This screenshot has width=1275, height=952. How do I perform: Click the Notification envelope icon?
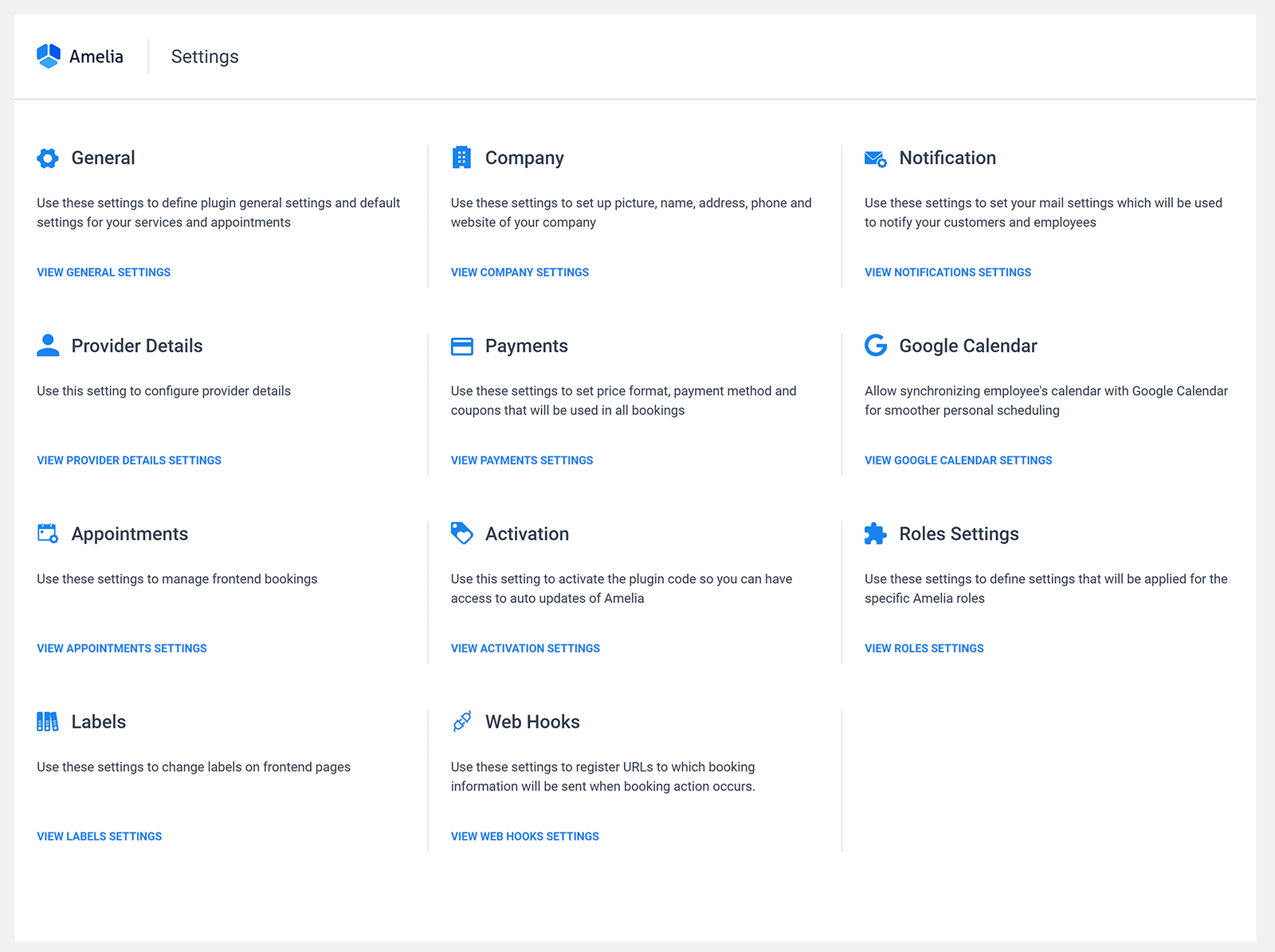tap(876, 159)
